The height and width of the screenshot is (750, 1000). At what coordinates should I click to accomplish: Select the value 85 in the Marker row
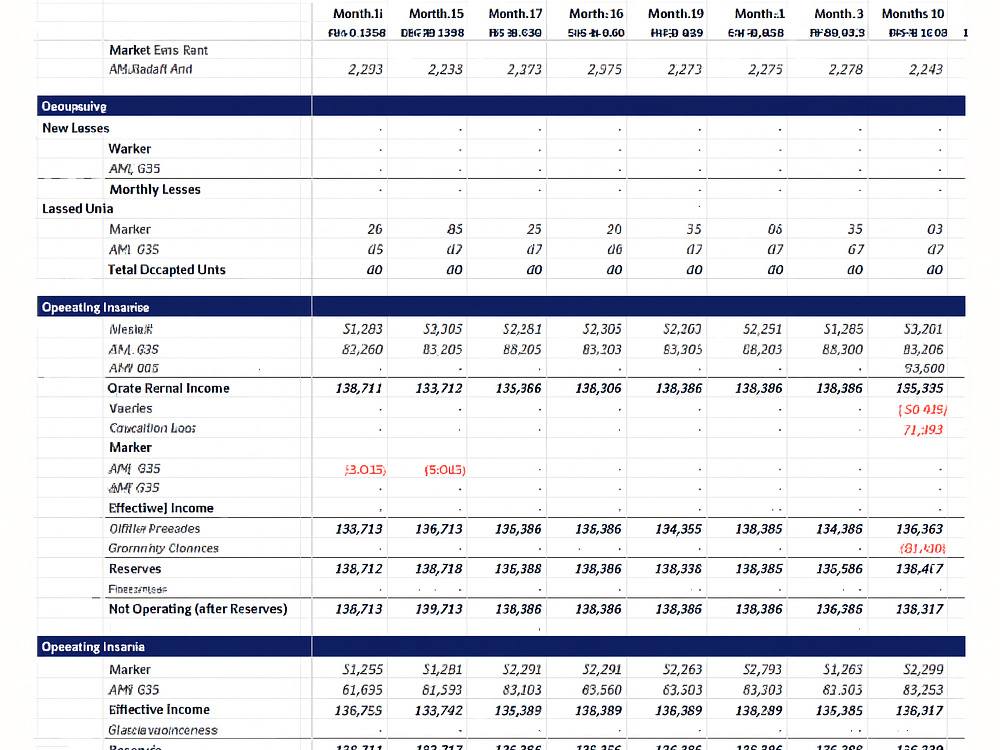(455, 229)
